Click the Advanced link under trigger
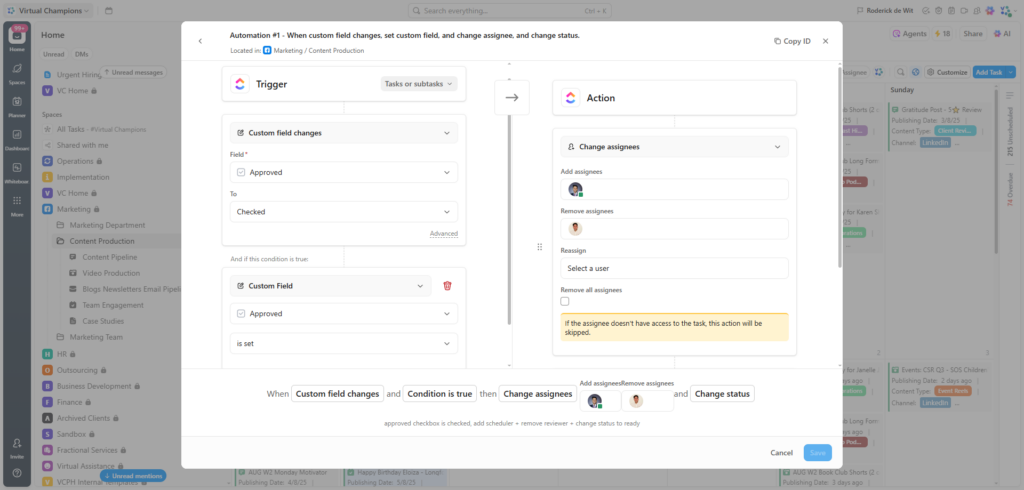This screenshot has height=490, width=1024. click(443, 234)
